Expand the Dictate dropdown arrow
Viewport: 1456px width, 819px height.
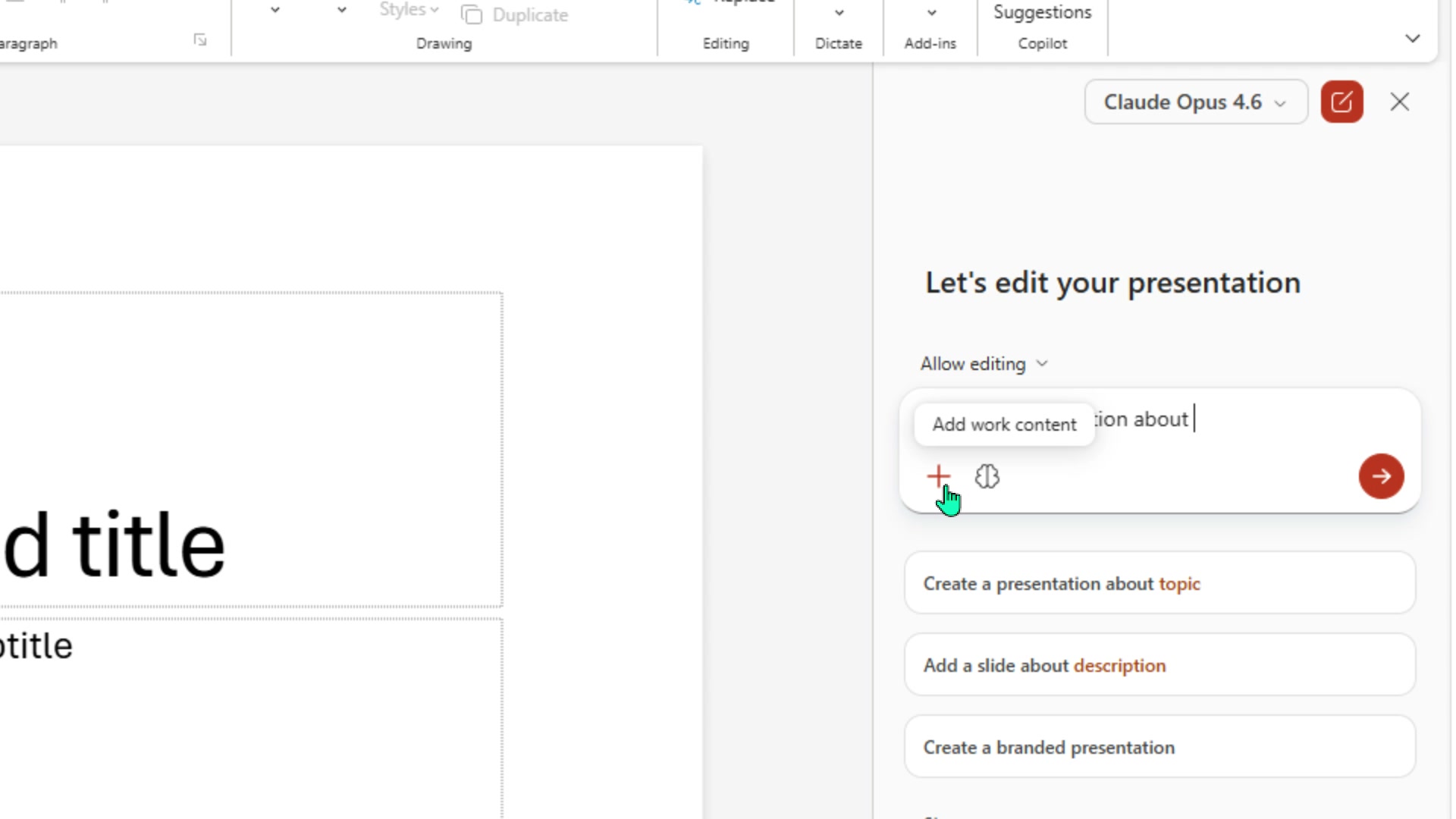point(839,13)
